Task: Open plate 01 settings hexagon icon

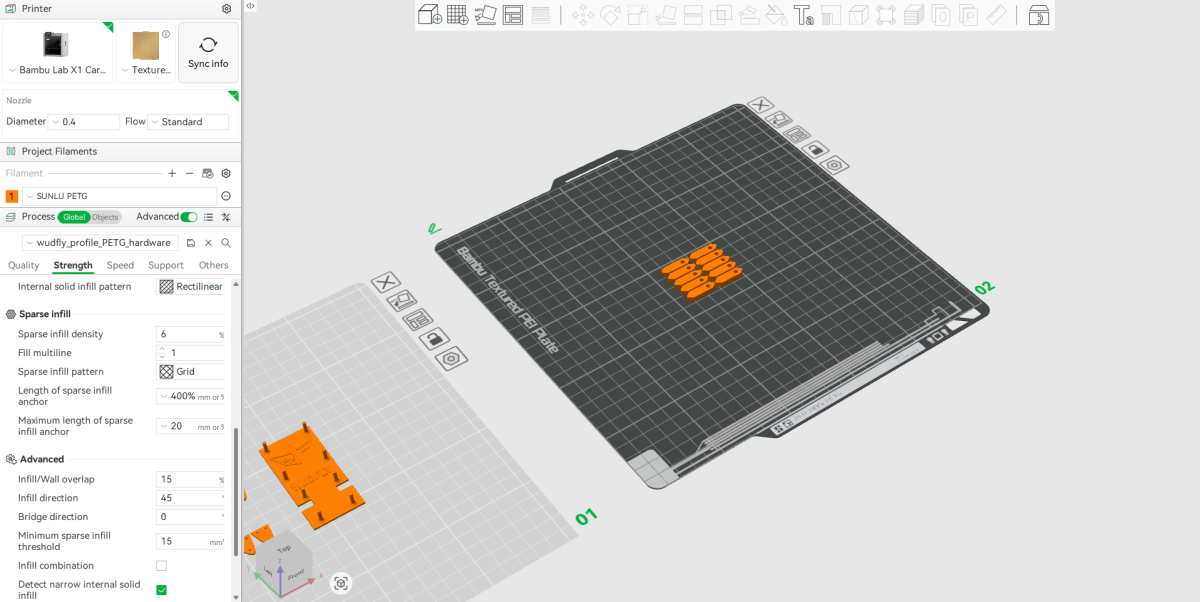Action: (451, 358)
